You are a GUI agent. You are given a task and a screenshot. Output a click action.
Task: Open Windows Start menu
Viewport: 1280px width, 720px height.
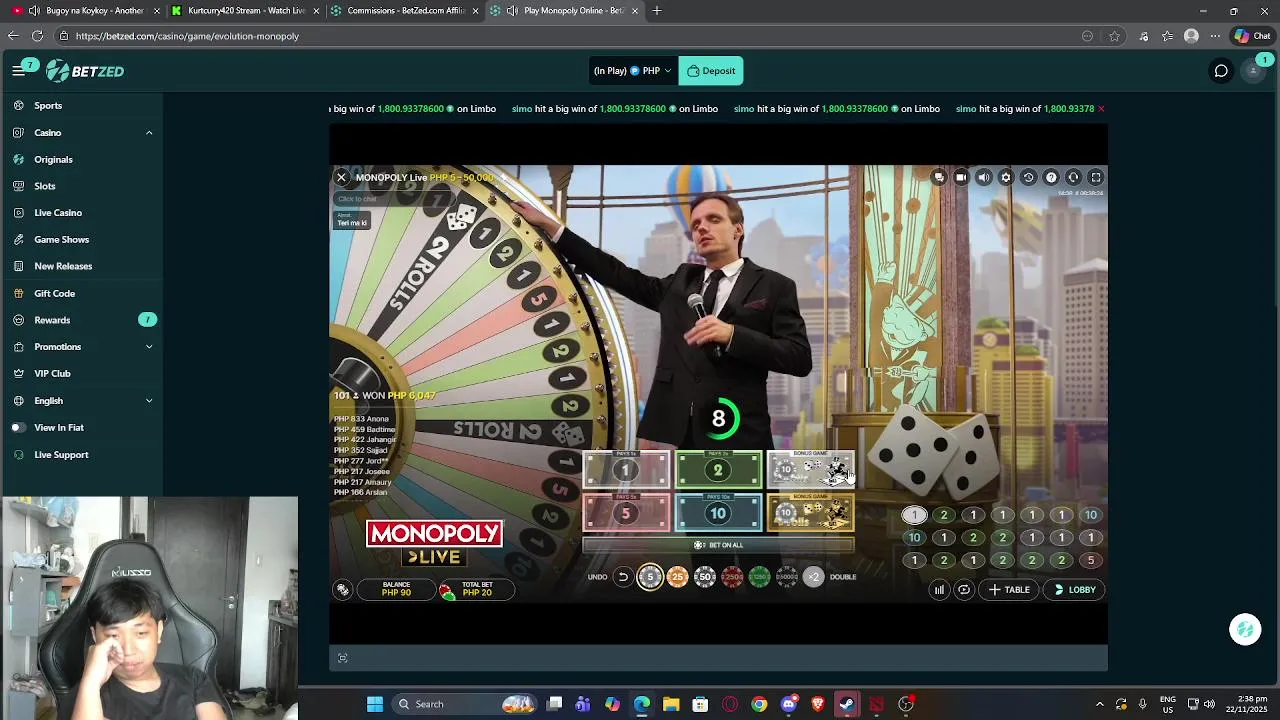click(x=375, y=704)
